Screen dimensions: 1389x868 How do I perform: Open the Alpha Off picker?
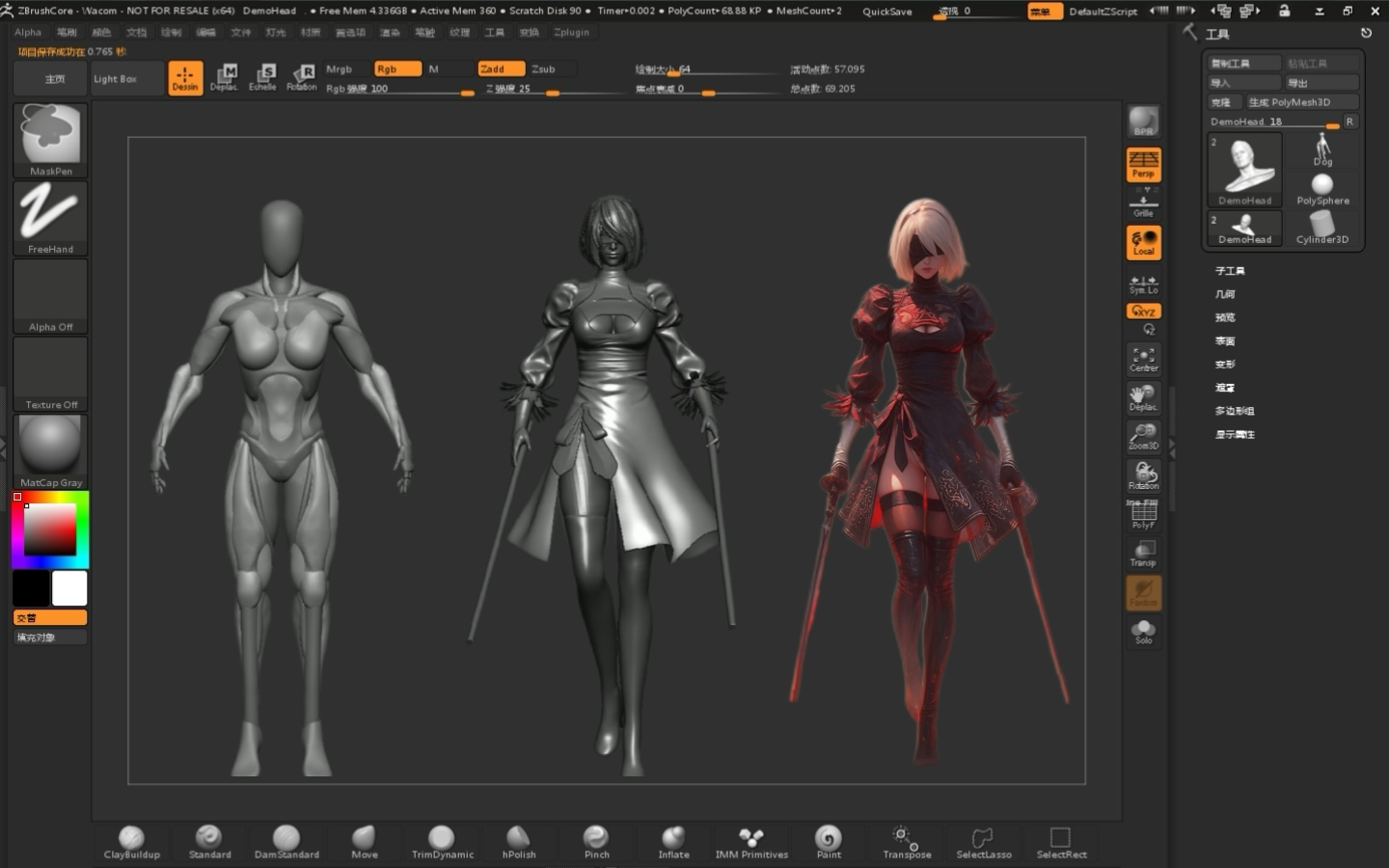point(50,297)
